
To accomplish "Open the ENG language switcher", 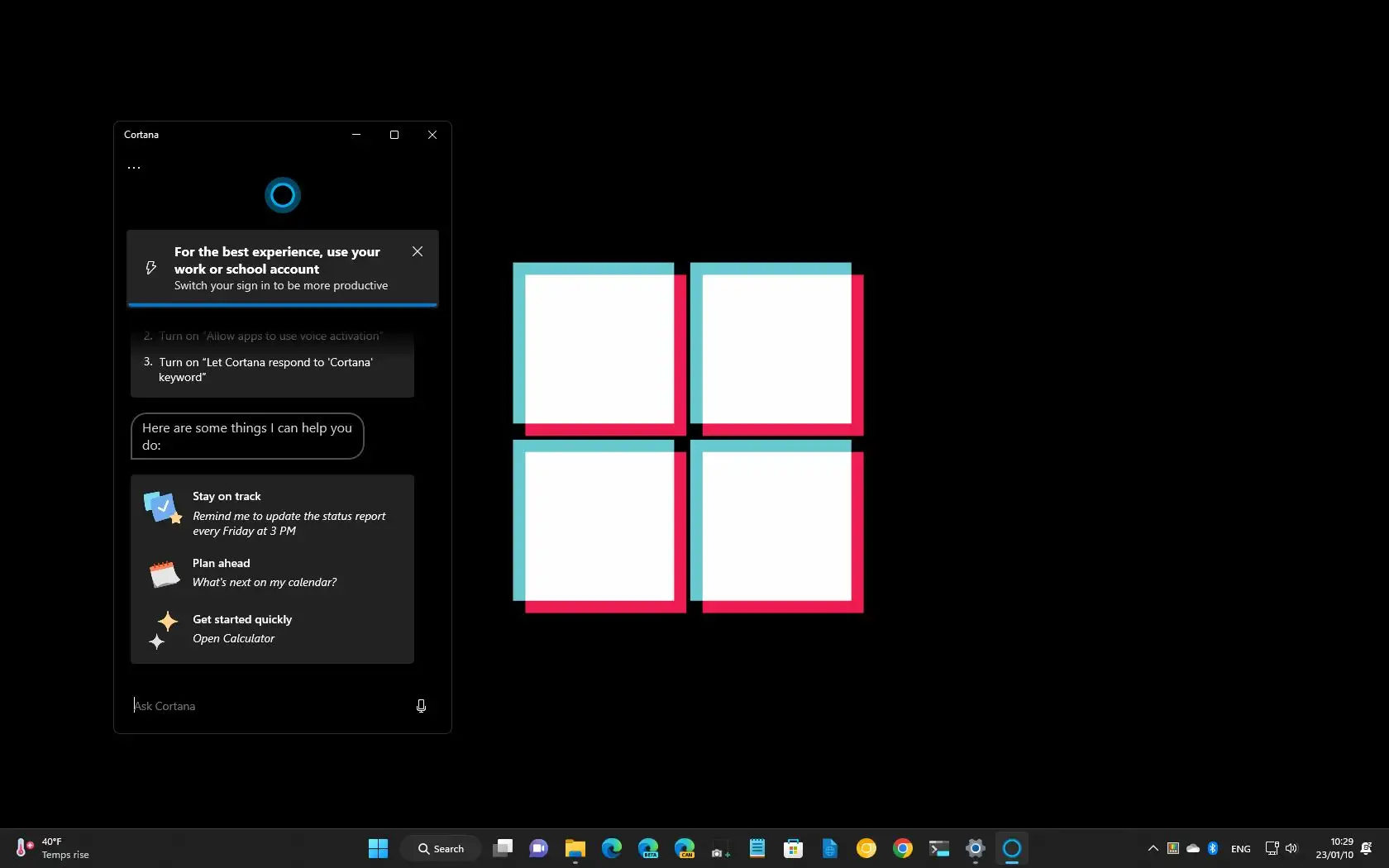I will [1240, 849].
